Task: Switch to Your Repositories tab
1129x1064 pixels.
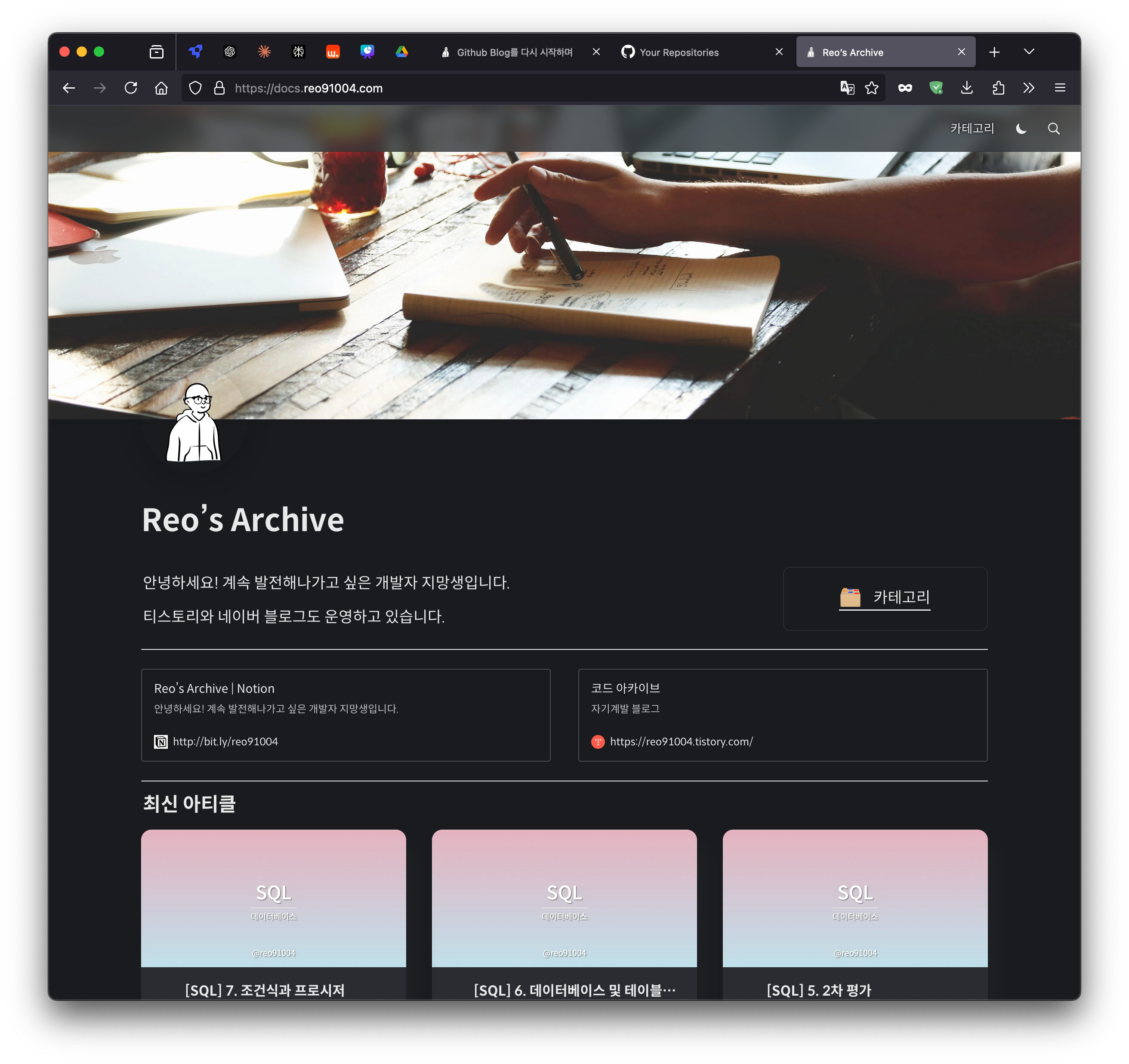Action: 679,52
